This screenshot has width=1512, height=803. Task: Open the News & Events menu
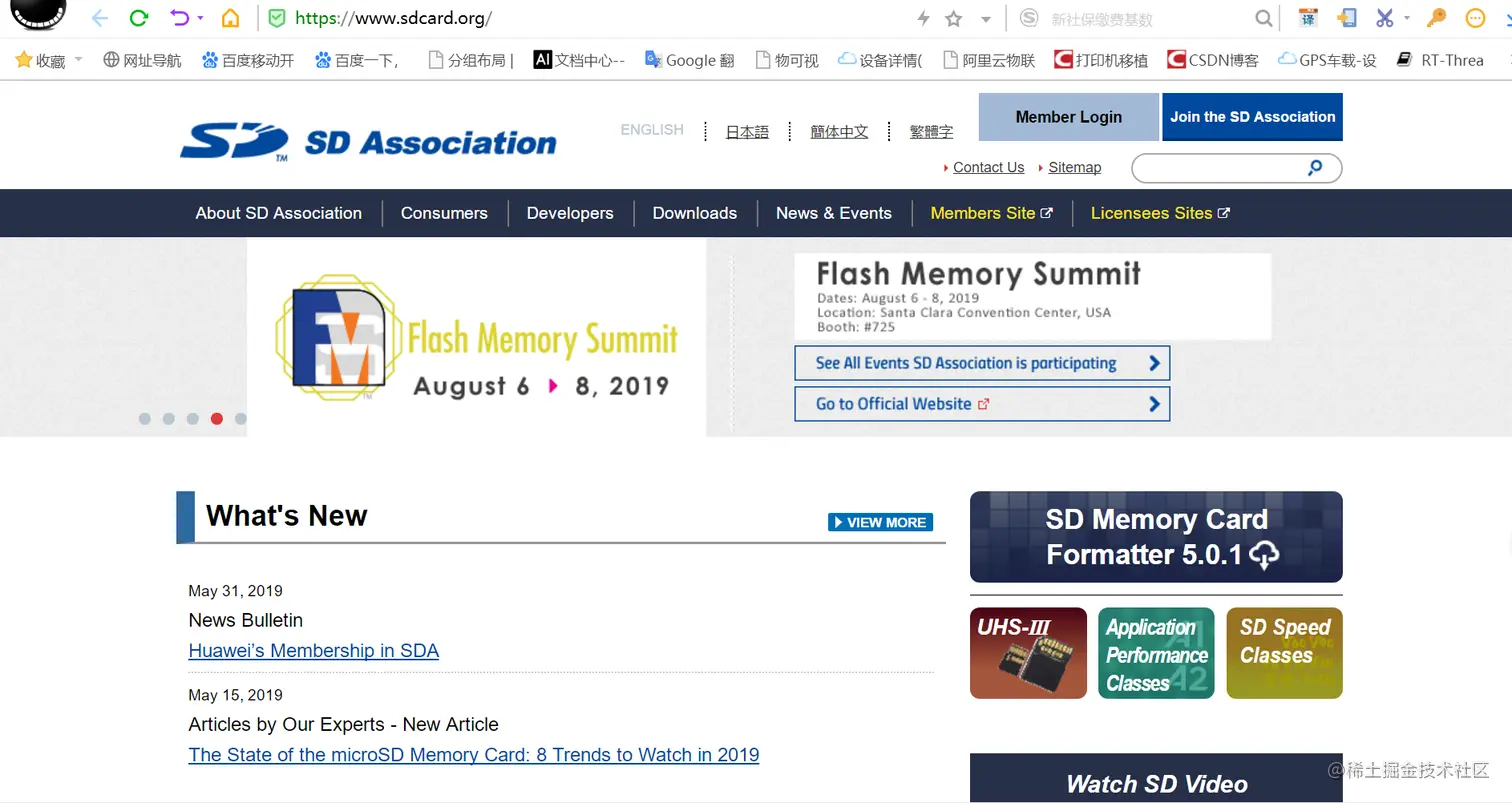pyautogui.click(x=834, y=213)
